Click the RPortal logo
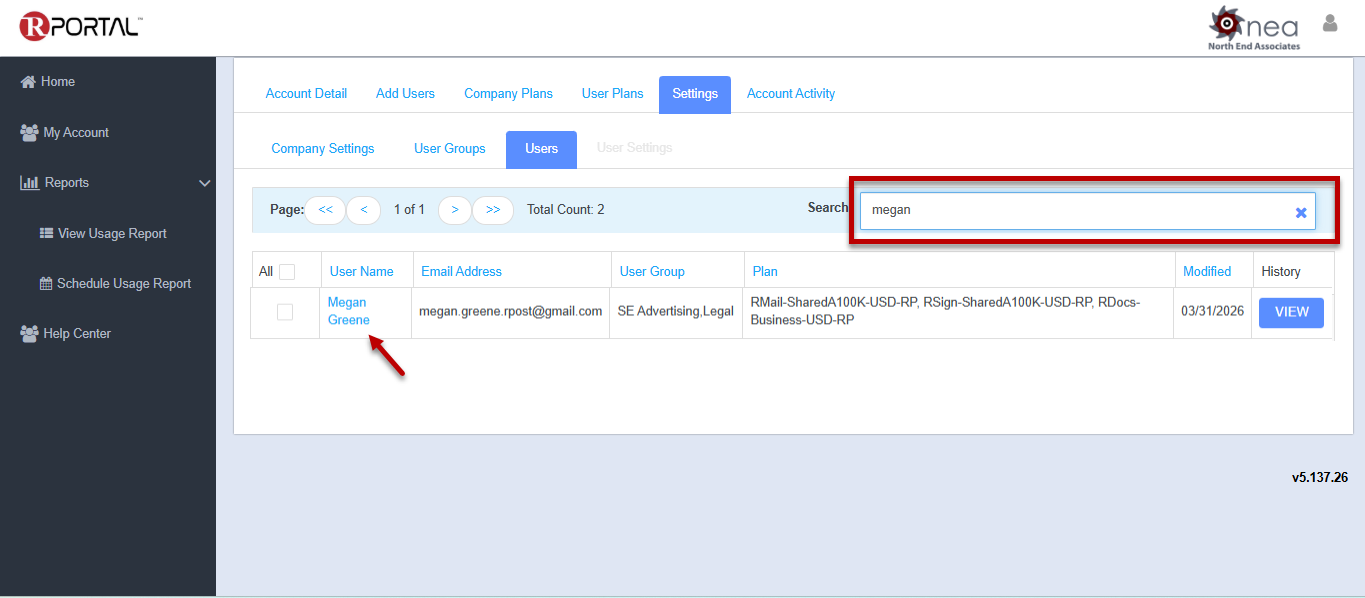Screen dimensions: 1365x598 [80, 26]
